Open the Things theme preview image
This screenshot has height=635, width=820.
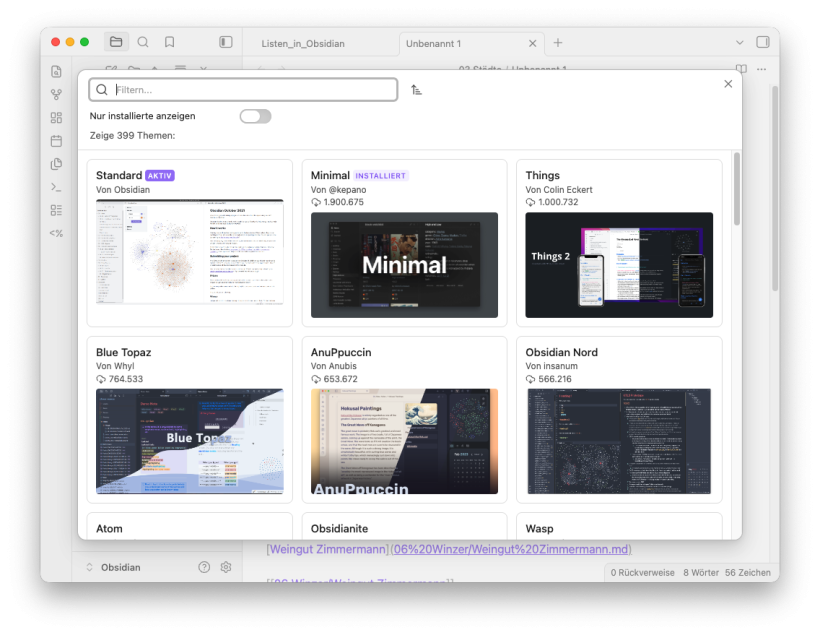pyautogui.click(x=619, y=265)
